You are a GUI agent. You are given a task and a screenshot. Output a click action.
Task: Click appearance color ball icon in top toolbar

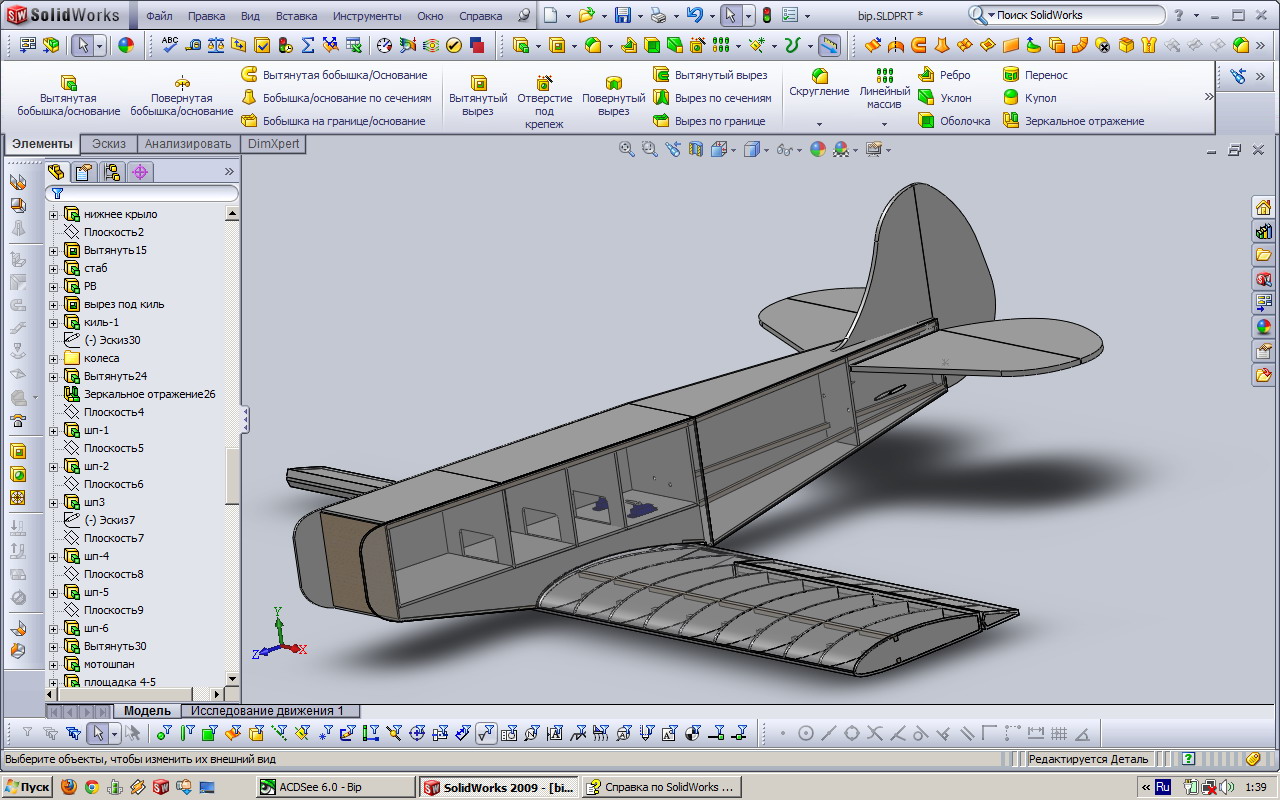click(125, 45)
